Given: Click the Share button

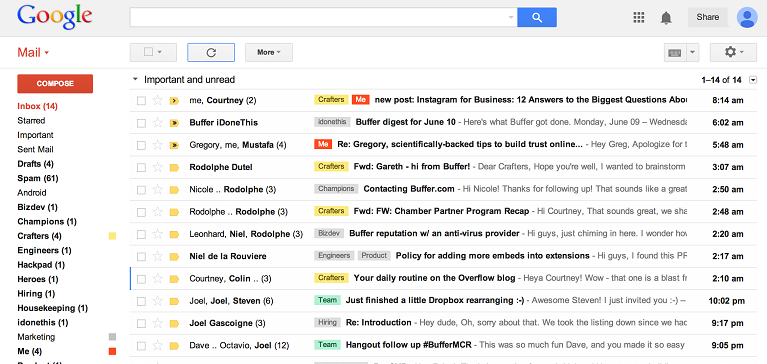Looking at the screenshot, I should tap(707, 17).
